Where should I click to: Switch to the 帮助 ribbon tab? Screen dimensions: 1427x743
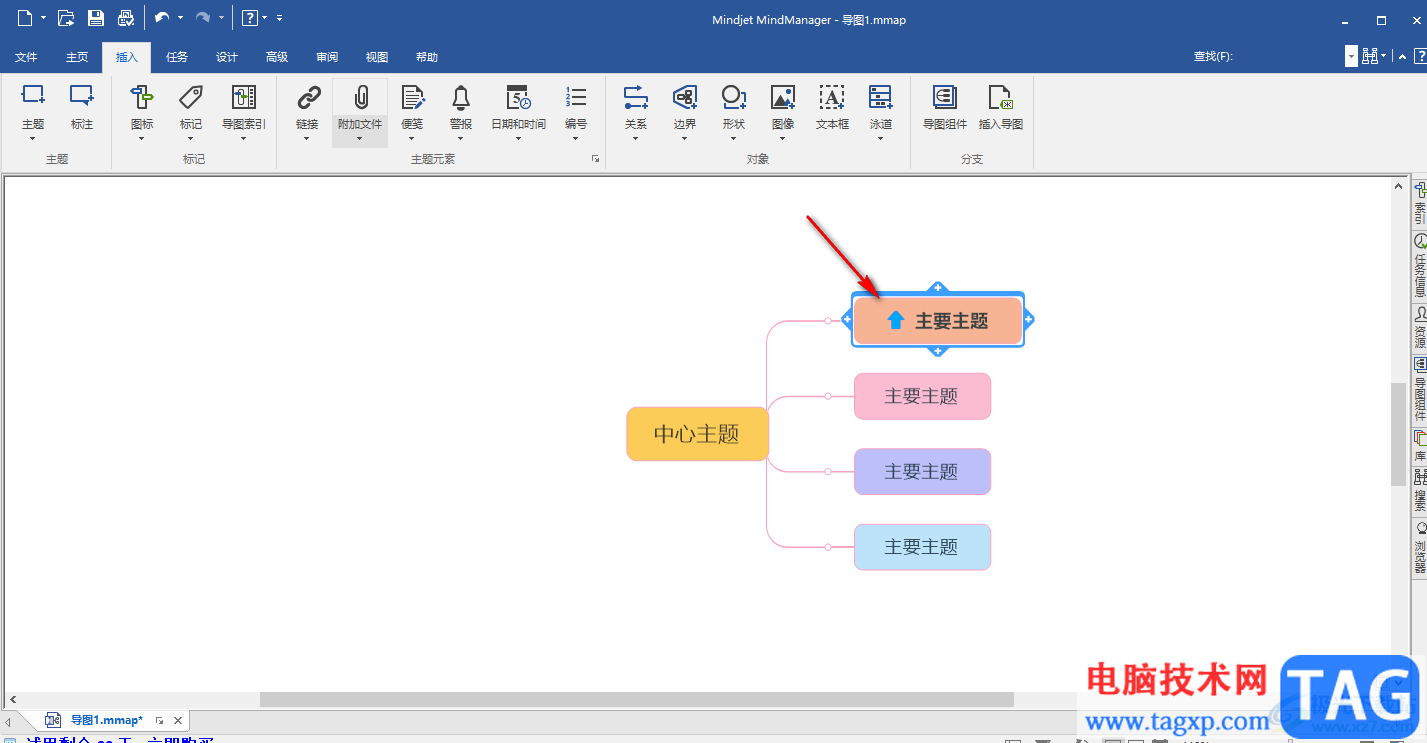click(x=427, y=57)
